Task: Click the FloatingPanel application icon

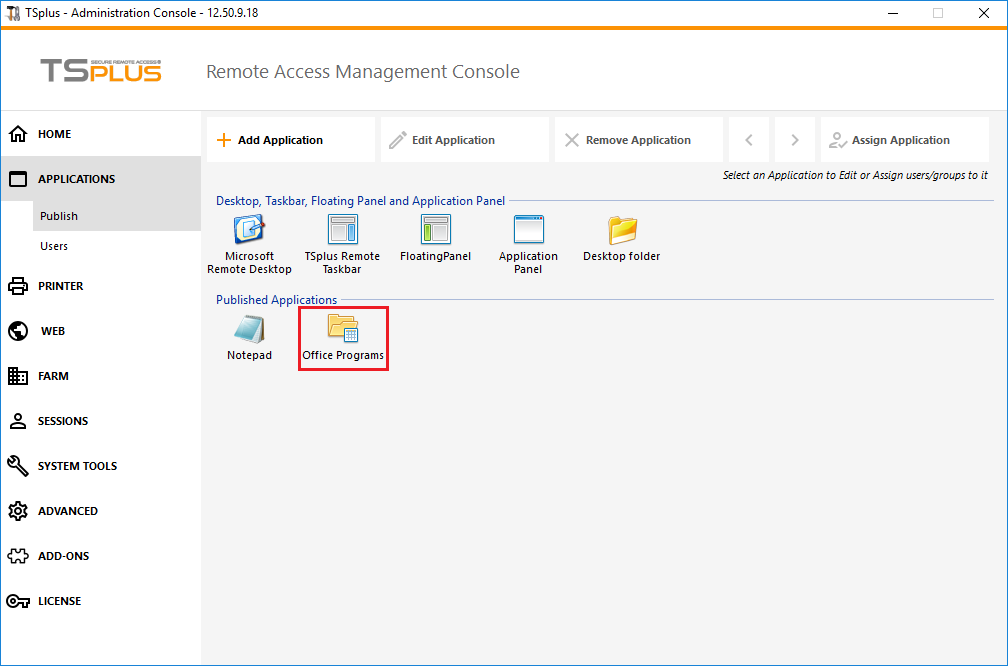Action: [x=435, y=230]
